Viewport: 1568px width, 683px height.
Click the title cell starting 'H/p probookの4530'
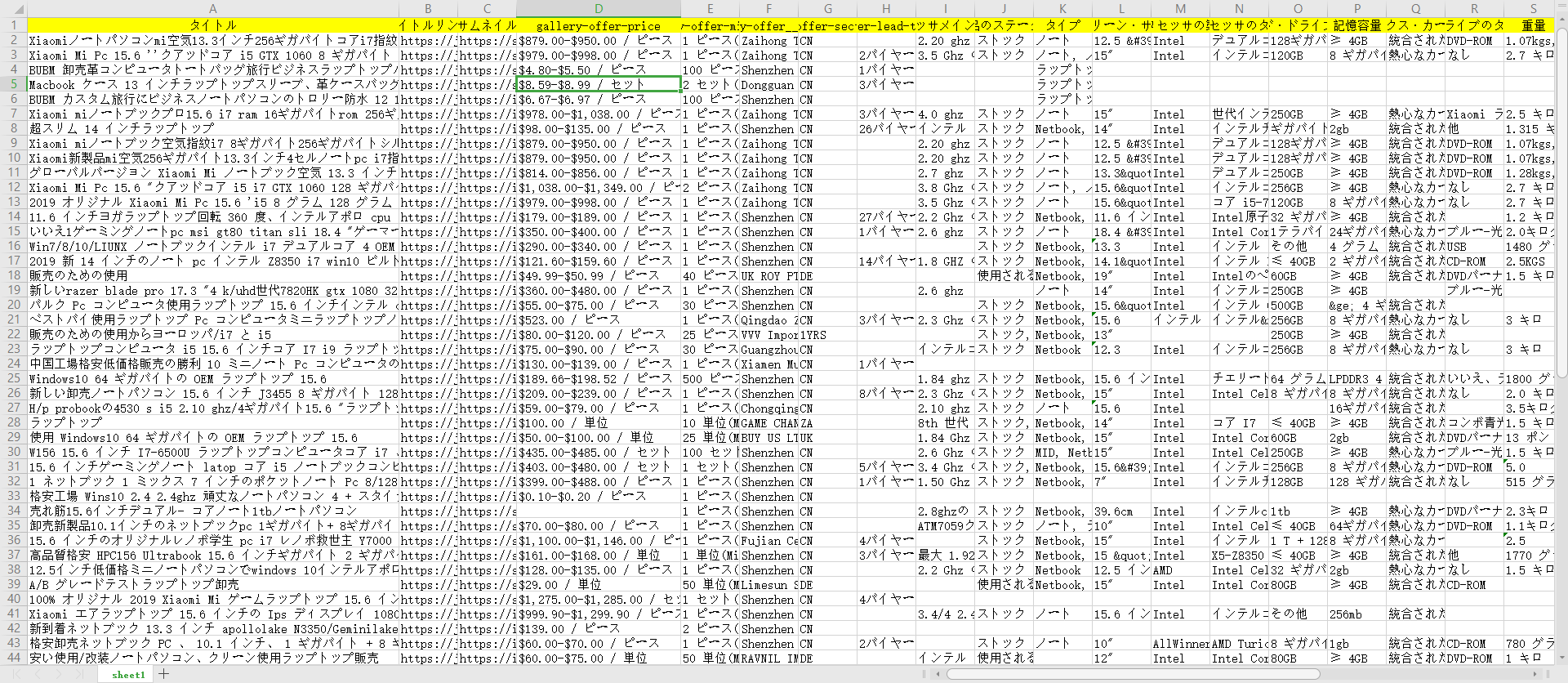click(212, 408)
